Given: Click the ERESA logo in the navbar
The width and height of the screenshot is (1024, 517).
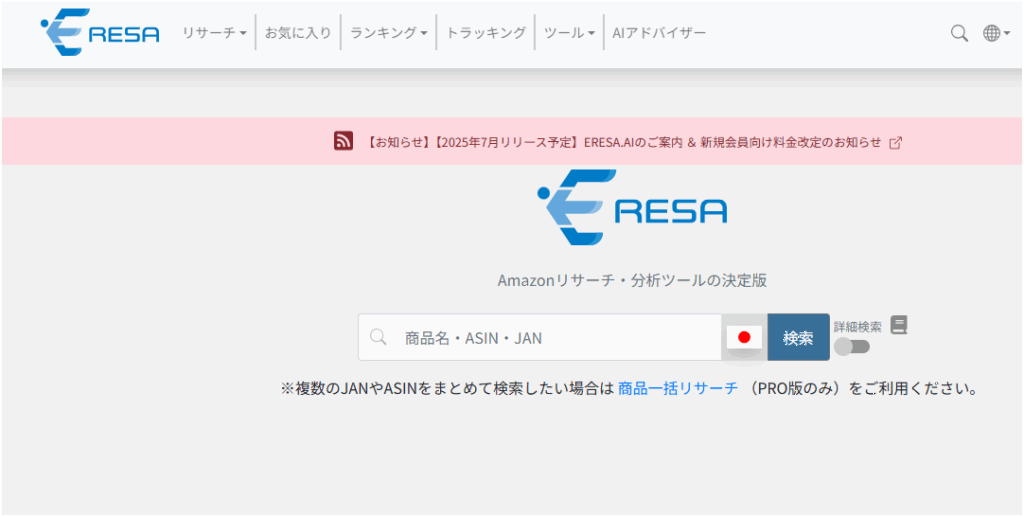Looking at the screenshot, I should pos(100,32).
